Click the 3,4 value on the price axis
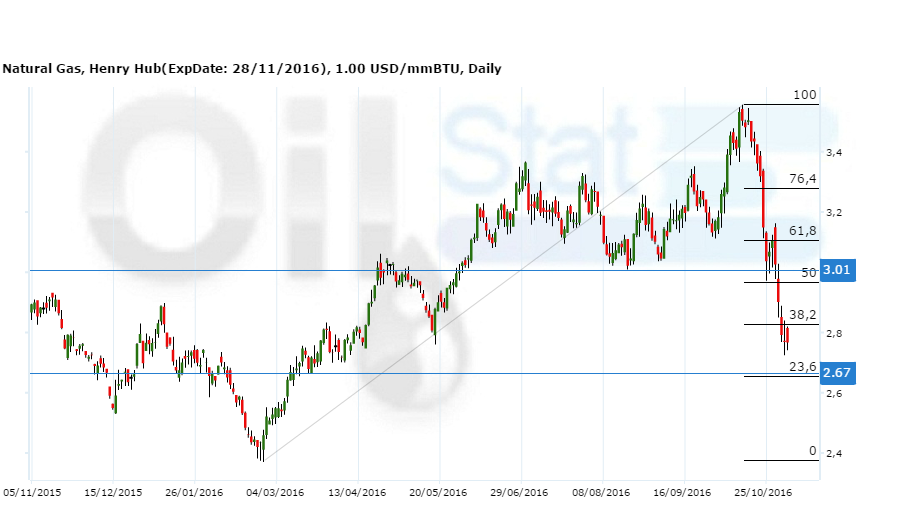The image size is (909, 509). click(833, 152)
